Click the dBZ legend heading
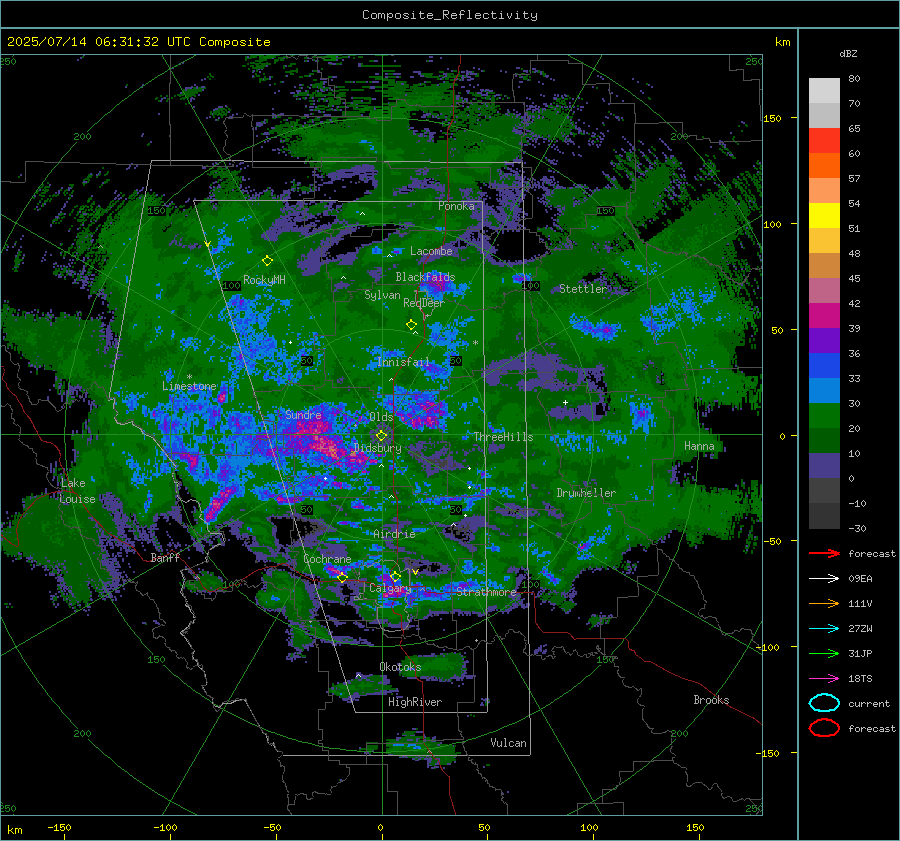Viewport: 900px width, 841px height. [848, 53]
